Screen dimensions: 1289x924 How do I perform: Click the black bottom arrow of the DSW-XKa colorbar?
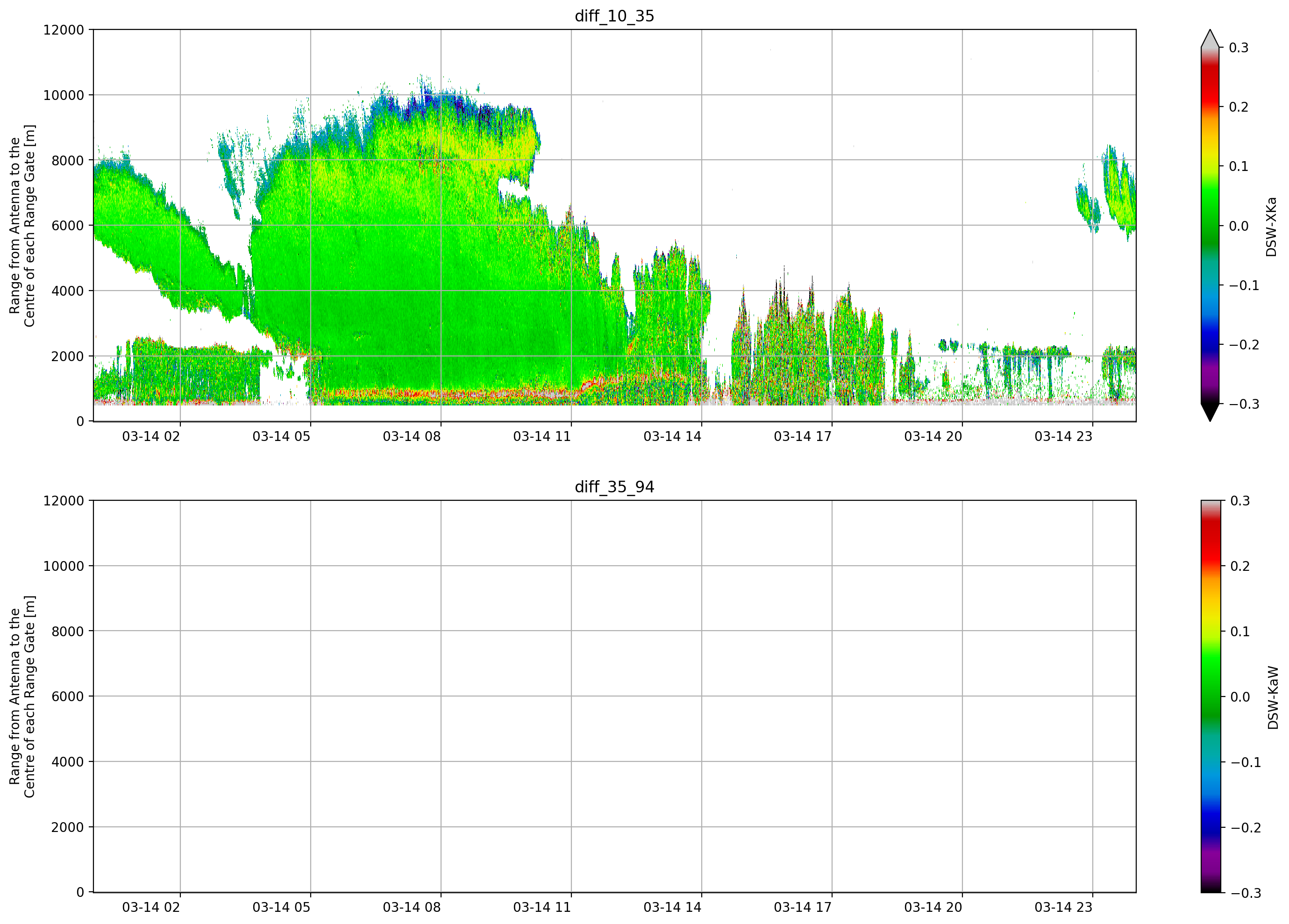[1210, 412]
